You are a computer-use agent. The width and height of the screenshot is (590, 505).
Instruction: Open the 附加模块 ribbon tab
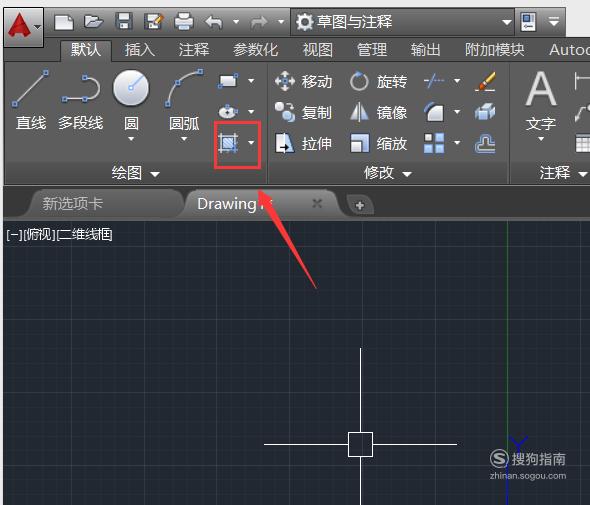click(x=494, y=50)
